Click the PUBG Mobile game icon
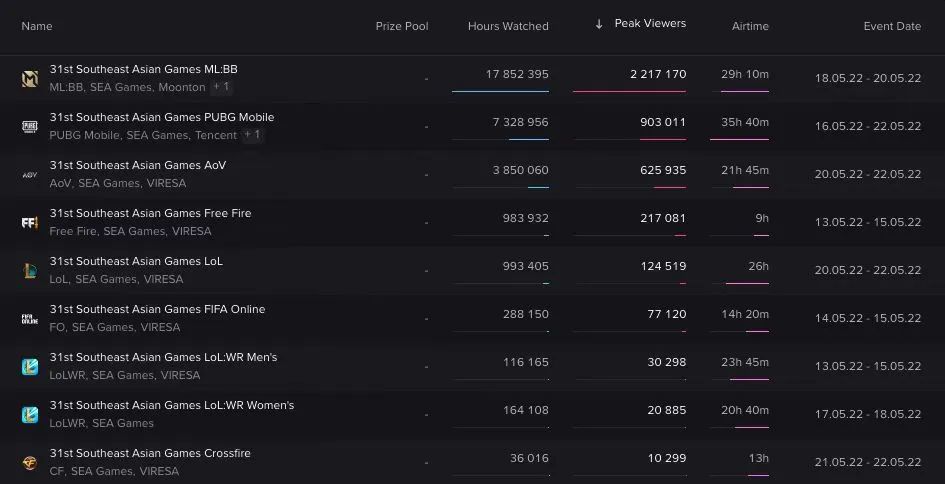This screenshot has height=484, width=945. 30,126
